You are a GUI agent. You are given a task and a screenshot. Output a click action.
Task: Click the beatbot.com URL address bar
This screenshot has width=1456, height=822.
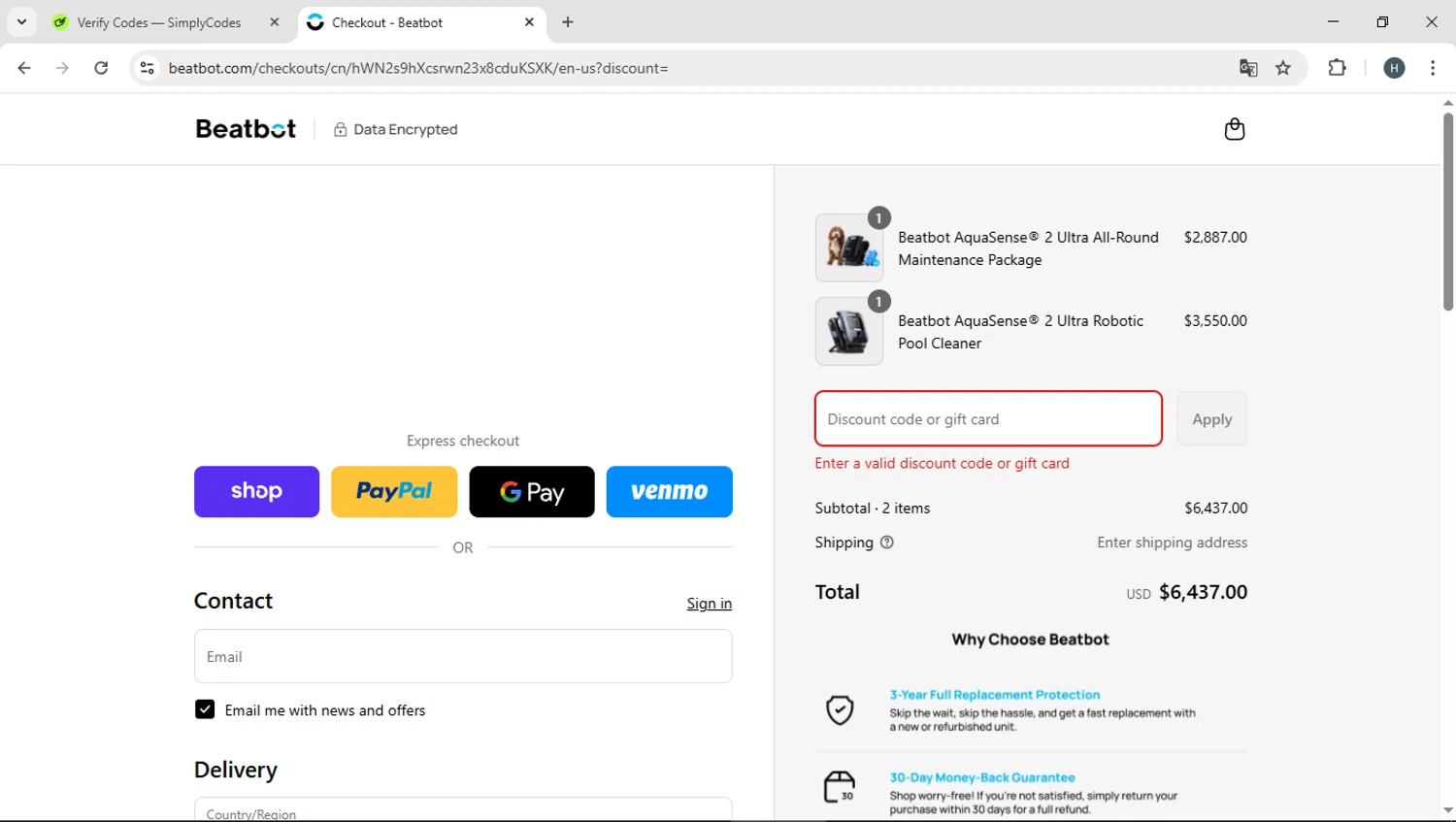point(418,68)
